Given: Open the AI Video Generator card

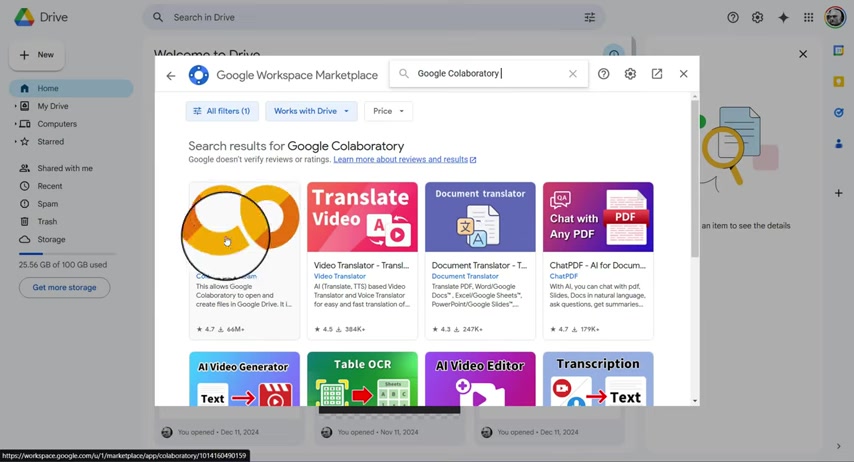Looking at the screenshot, I should coord(245,379).
